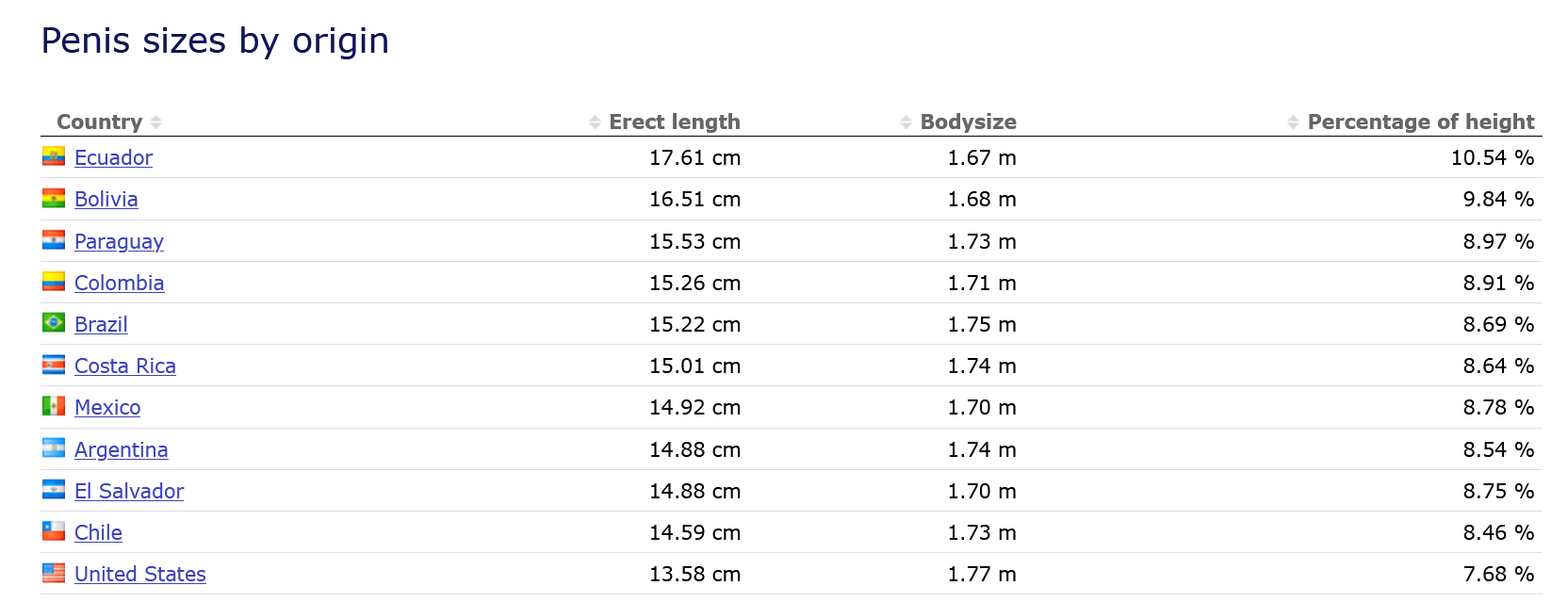Sort by Erect length arrow icon

coord(595,122)
